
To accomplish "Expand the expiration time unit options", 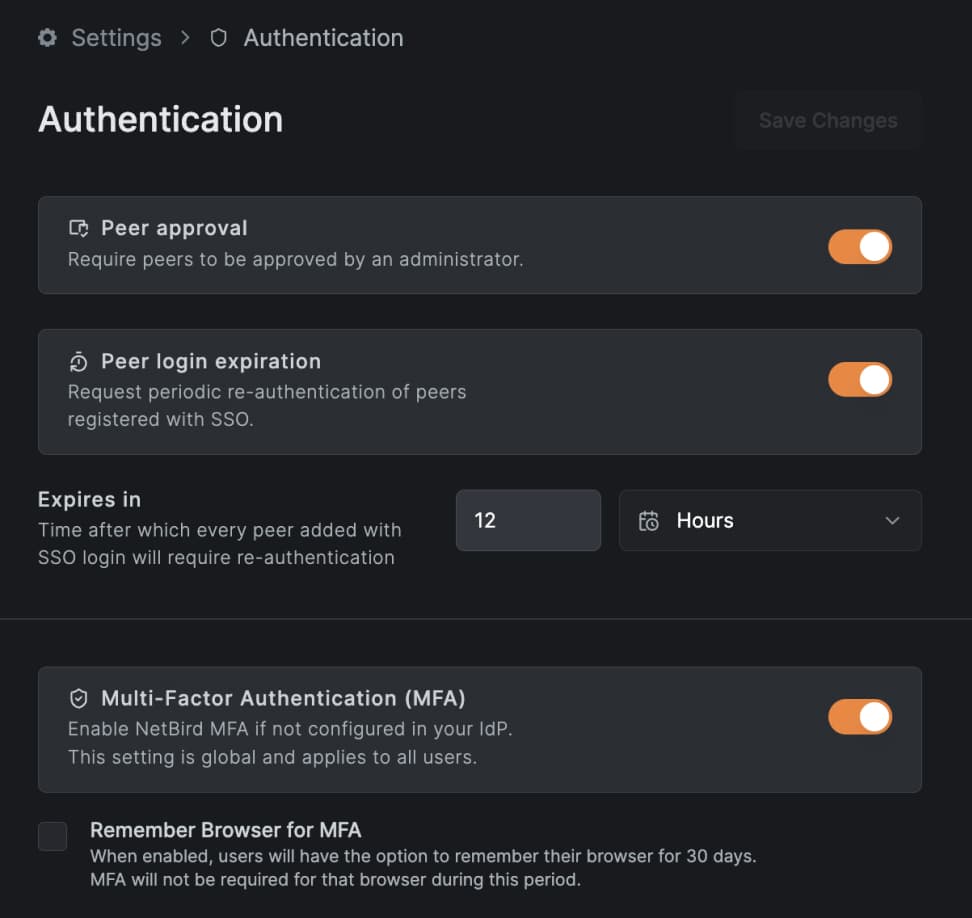I will pos(770,520).
